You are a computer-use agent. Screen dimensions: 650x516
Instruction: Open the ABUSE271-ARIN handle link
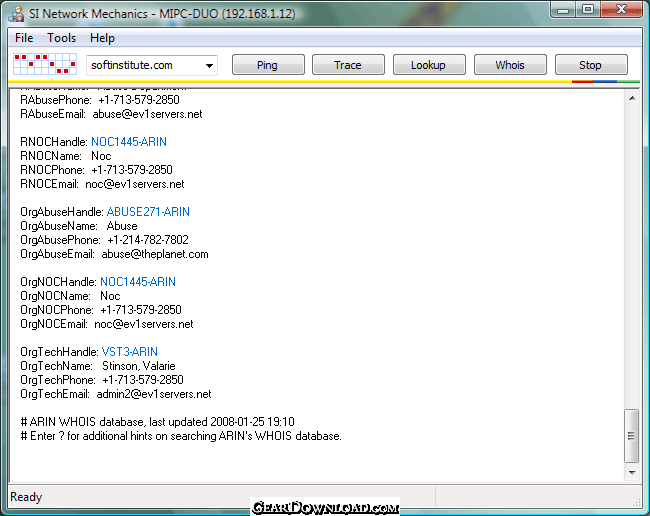point(148,212)
